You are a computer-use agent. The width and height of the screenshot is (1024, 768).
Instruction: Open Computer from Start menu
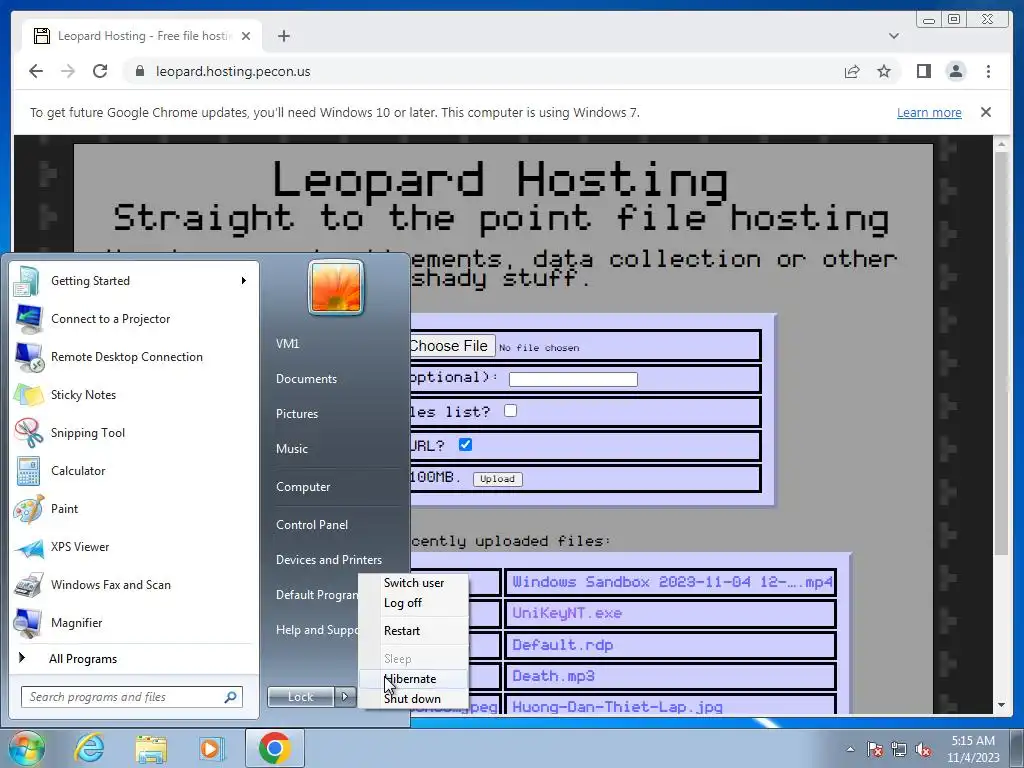[303, 487]
